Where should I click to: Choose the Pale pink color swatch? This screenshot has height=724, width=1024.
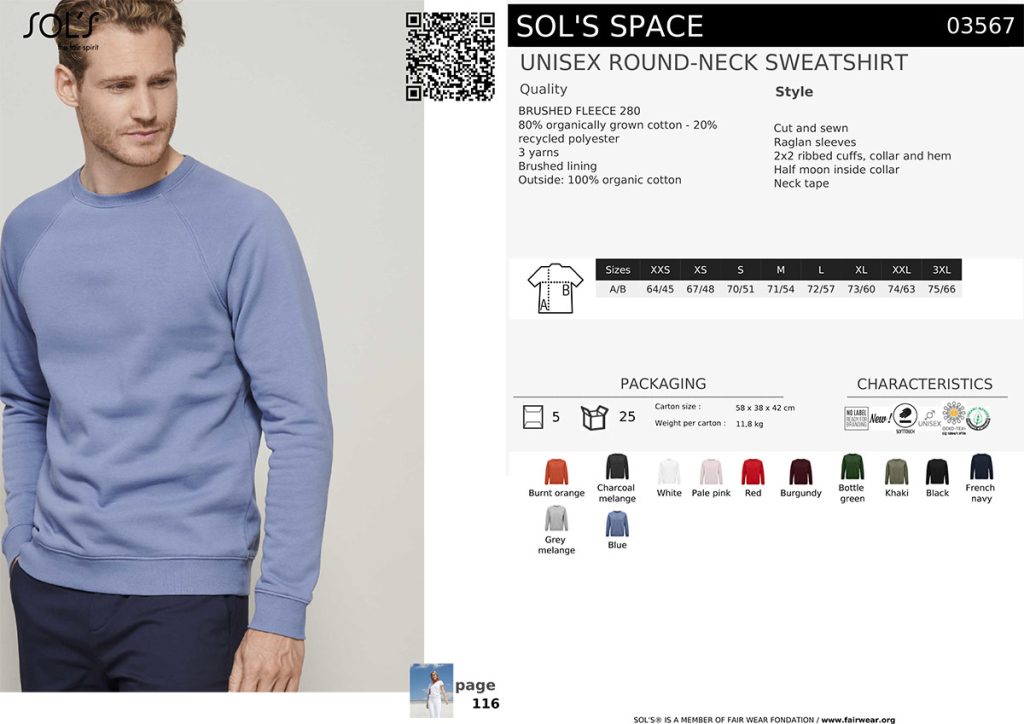click(711, 471)
